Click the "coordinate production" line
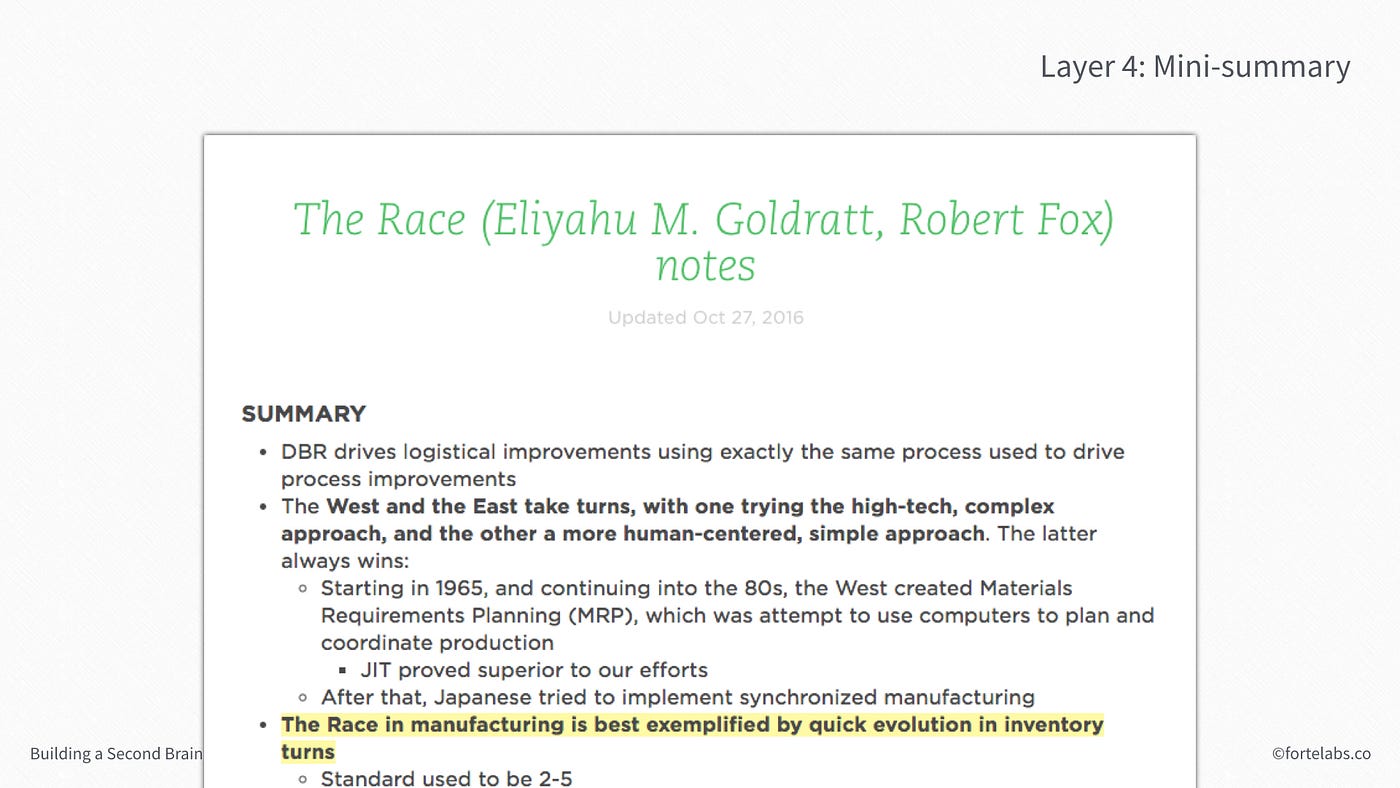1400x788 pixels. click(437, 643)
